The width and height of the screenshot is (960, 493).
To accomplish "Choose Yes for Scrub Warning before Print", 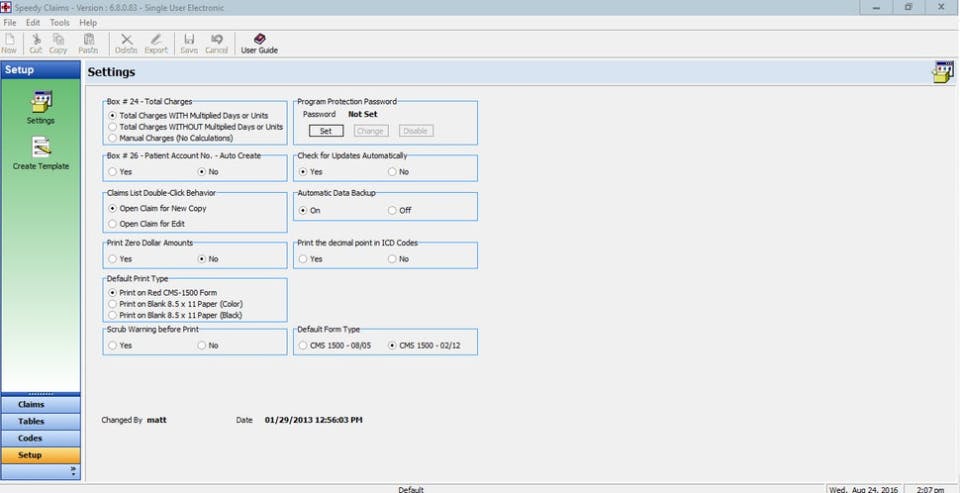I will tap(112, 345).
